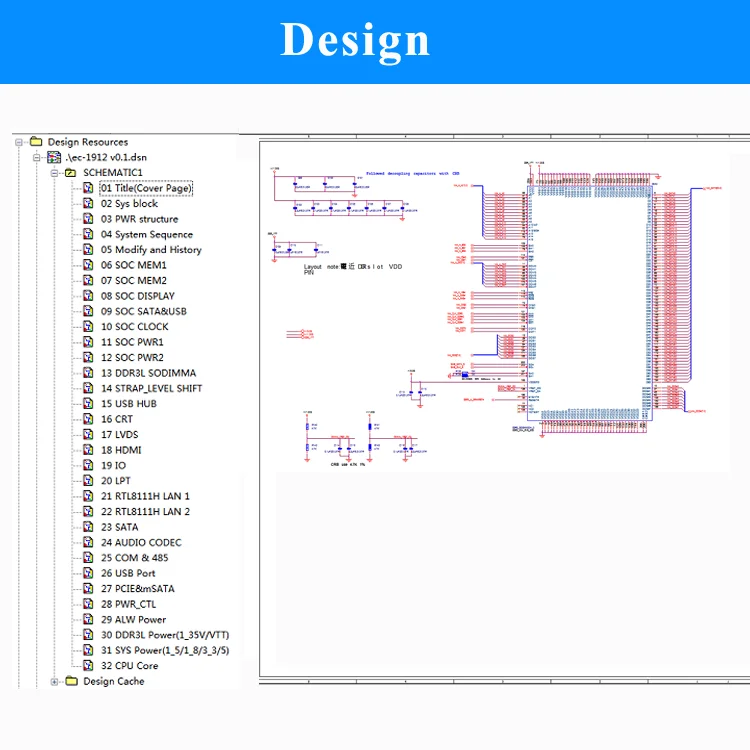Click the schematic page icon beside 02 Sys block

click(89, 204)
